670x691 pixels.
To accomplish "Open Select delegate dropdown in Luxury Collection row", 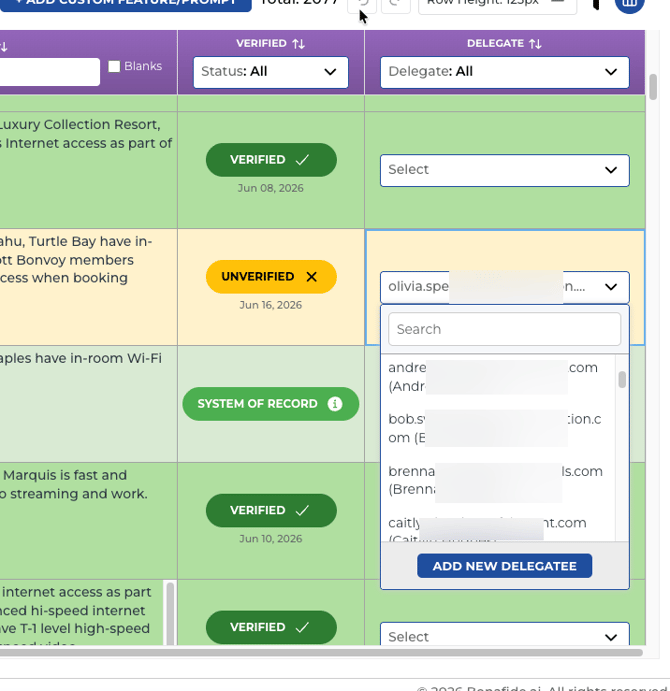I will 505,170.
